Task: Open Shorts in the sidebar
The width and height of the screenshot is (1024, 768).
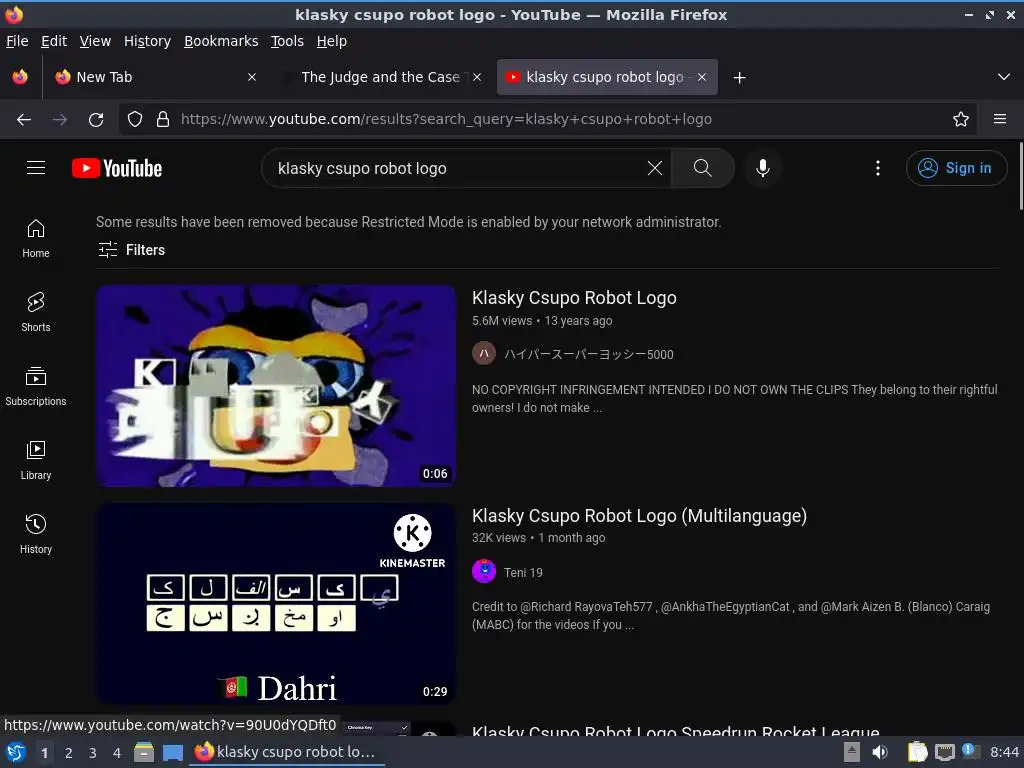Action: pyautogui.click(x=36, y=313)
